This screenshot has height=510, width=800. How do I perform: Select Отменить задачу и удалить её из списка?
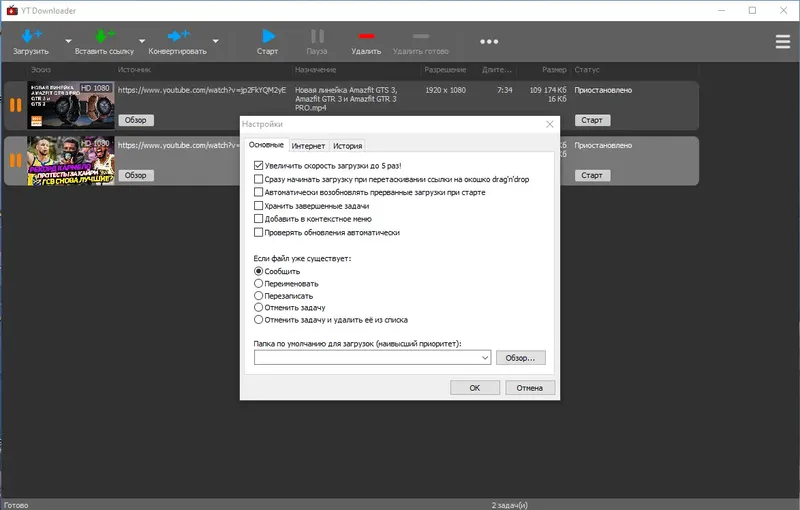[x=258, y=320]
